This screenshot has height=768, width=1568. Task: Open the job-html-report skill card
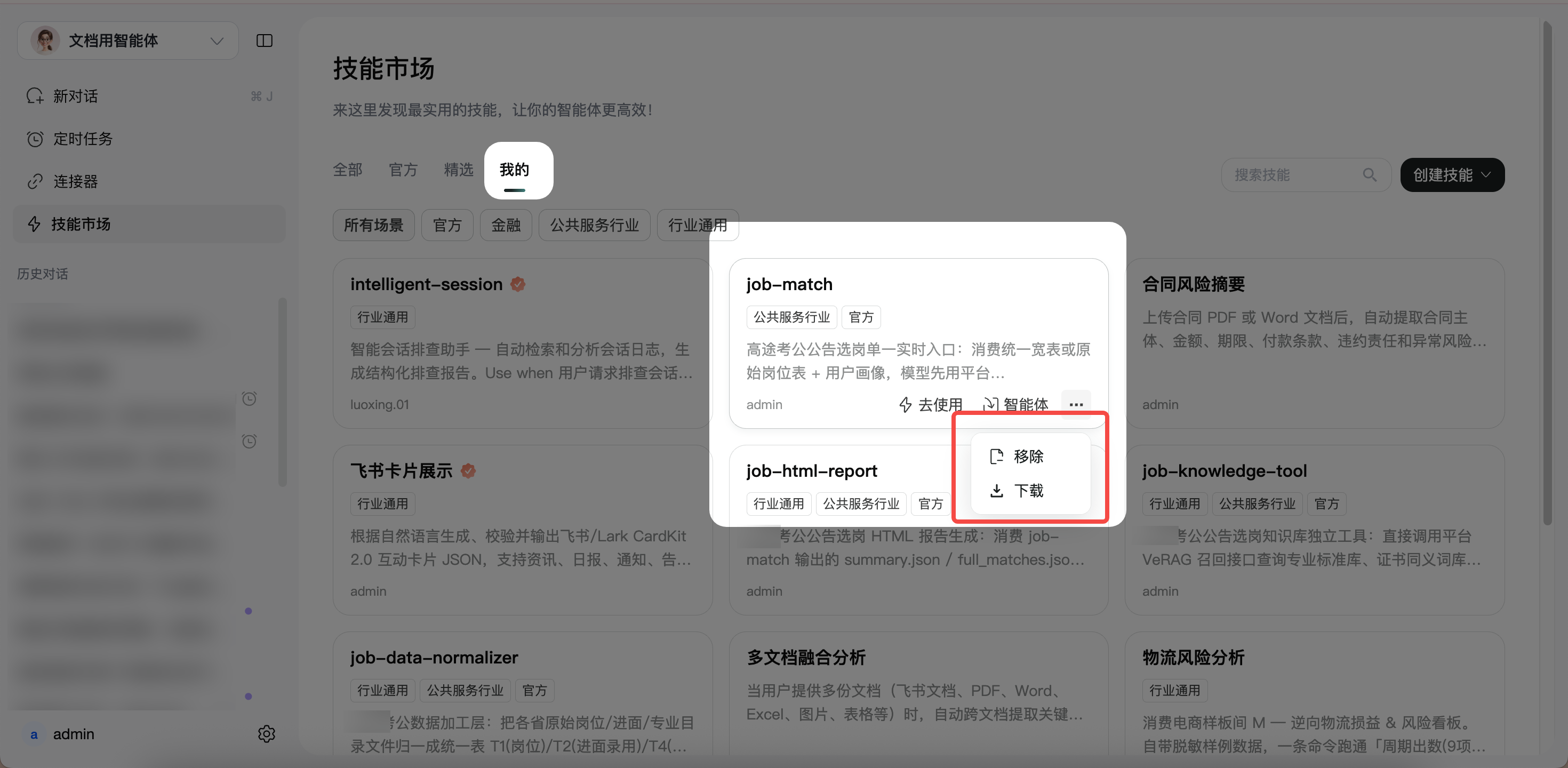click(918, 530)
